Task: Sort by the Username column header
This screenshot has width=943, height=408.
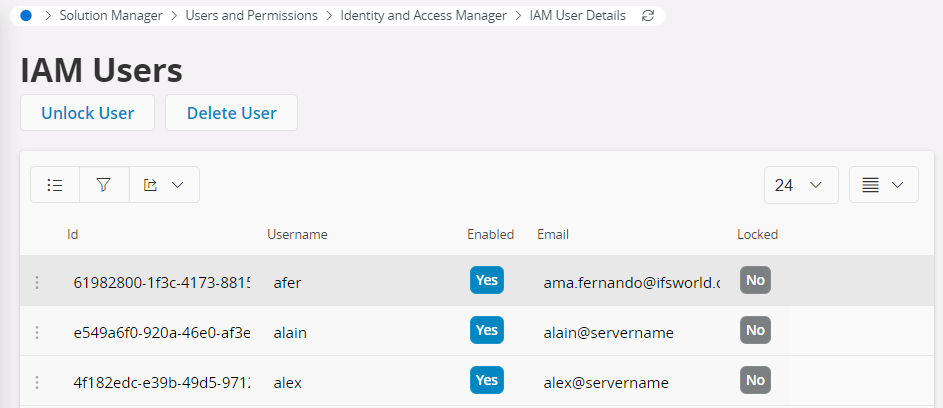Action: 297,235
